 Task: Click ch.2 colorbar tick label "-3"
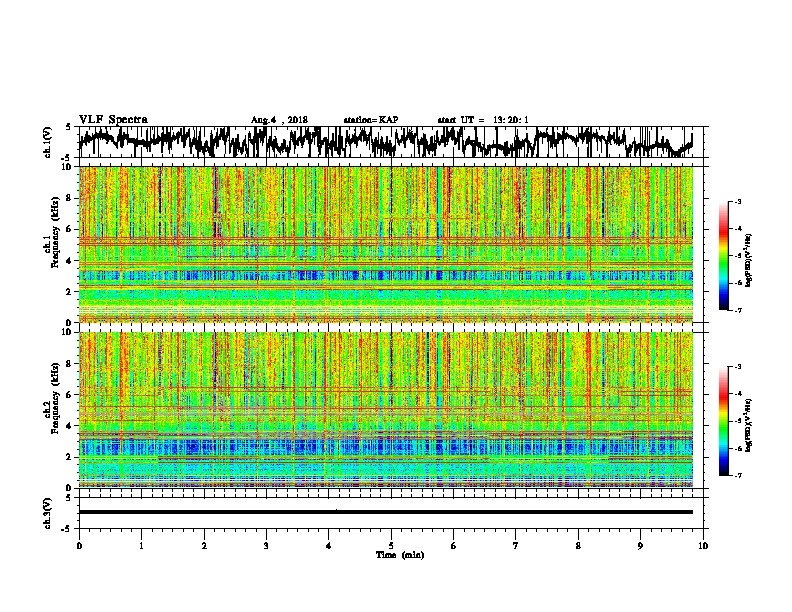coord(737,367)
